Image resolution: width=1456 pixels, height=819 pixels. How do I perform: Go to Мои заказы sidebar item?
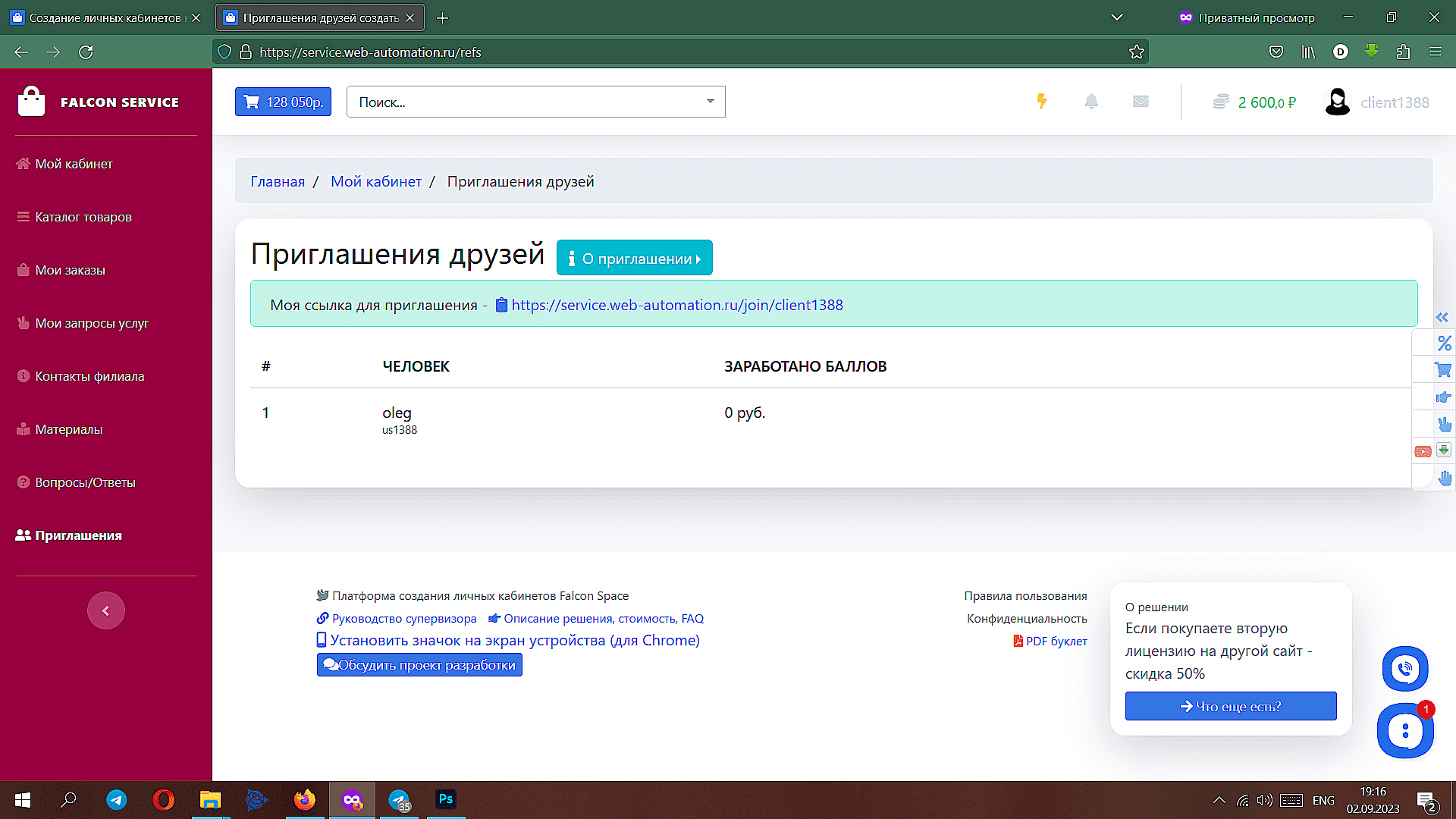(70, 270)
